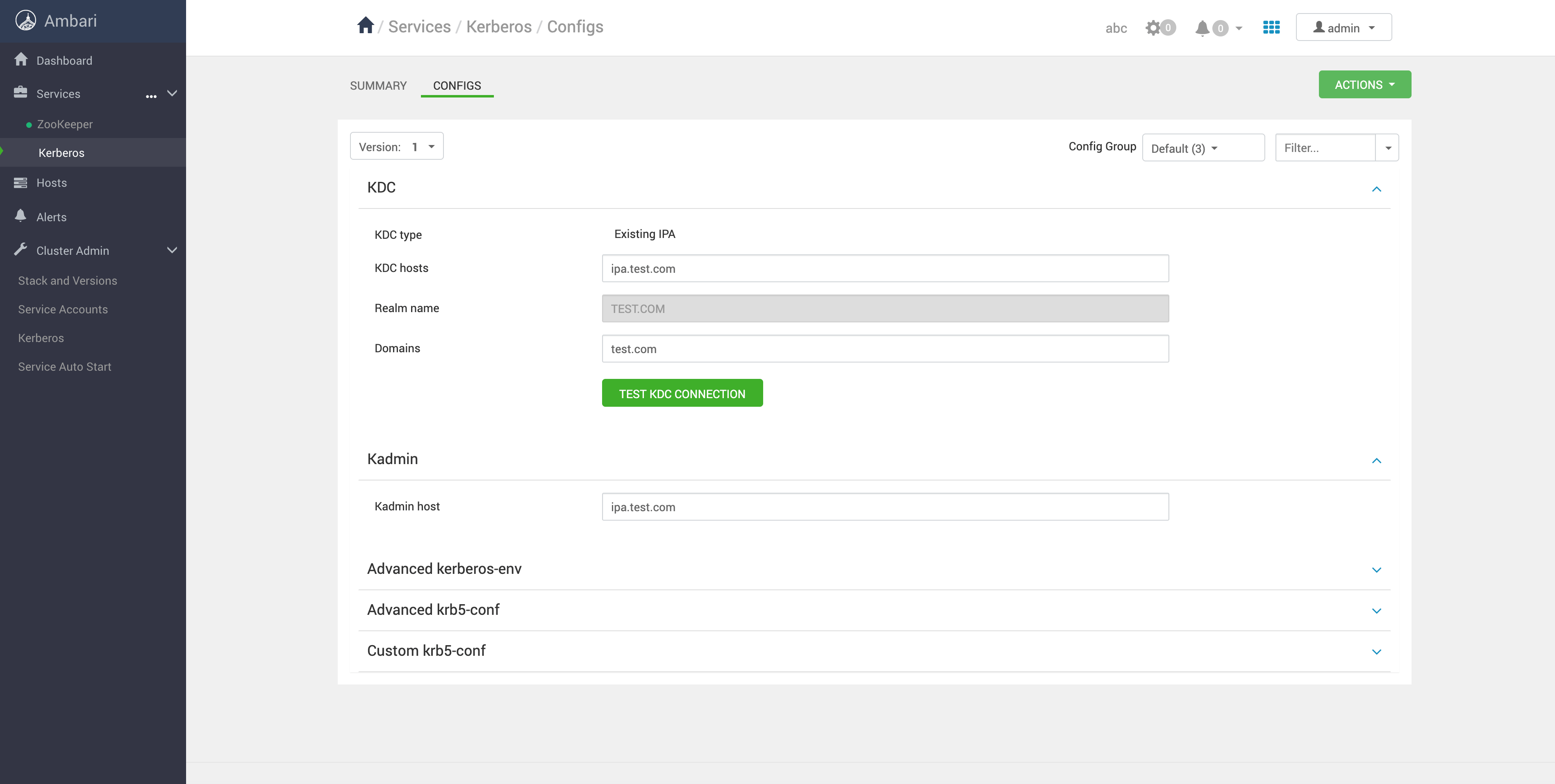Image resolution: width=1555 pixels, height=784 pixels.
Task: Click into the KDC hosts field
Action: point(884,268)
